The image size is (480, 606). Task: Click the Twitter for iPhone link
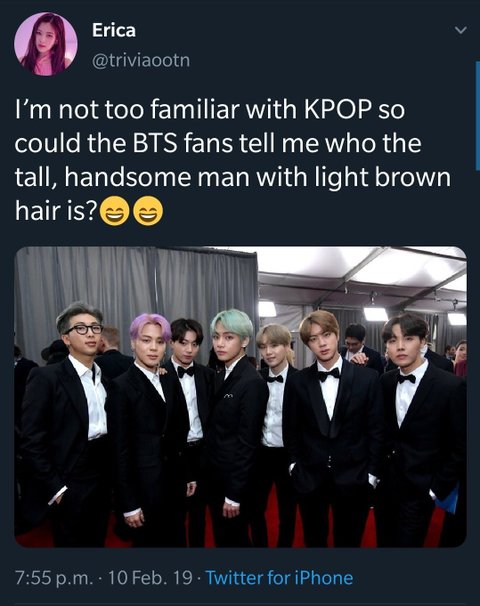279,578
